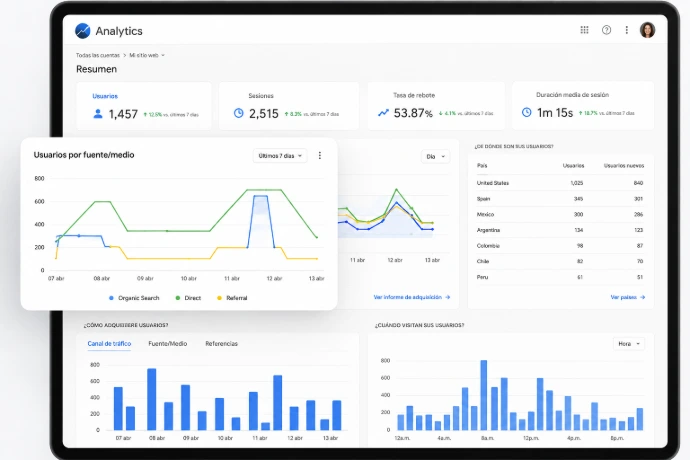690x460 pixels.
Task: Open Usuarios por fuente/medio three-dot menu
Action: pos(320,155)
